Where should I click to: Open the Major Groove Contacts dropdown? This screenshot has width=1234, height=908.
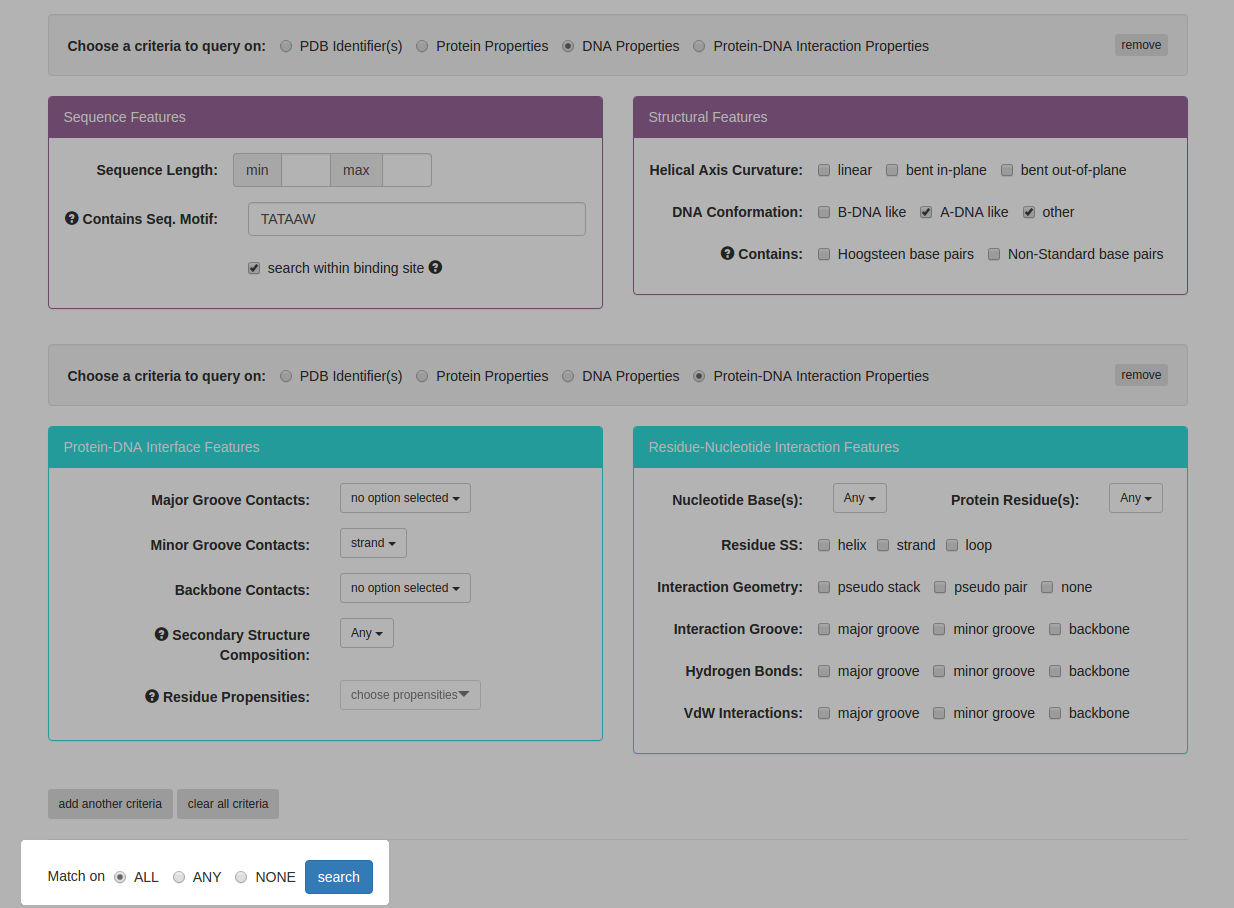tap(405, 498)
